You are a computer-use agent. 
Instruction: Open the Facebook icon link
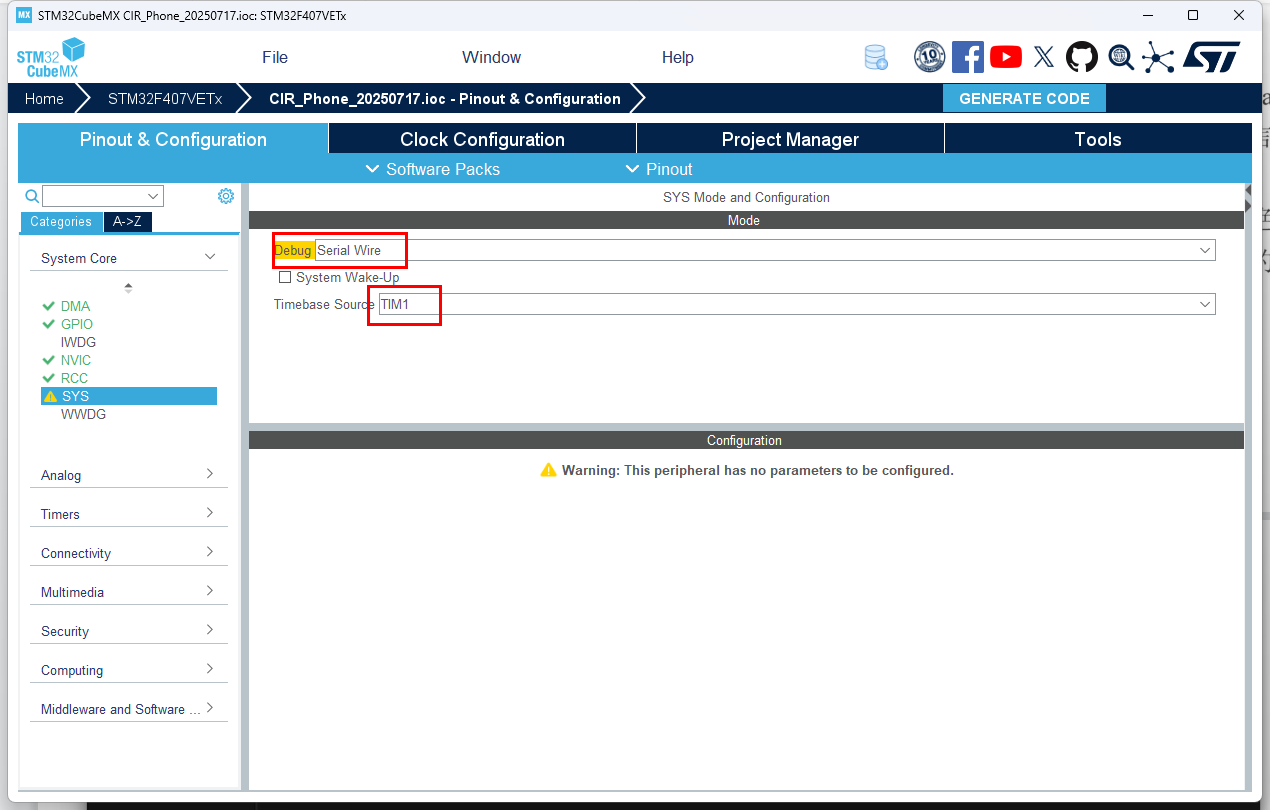967,57
